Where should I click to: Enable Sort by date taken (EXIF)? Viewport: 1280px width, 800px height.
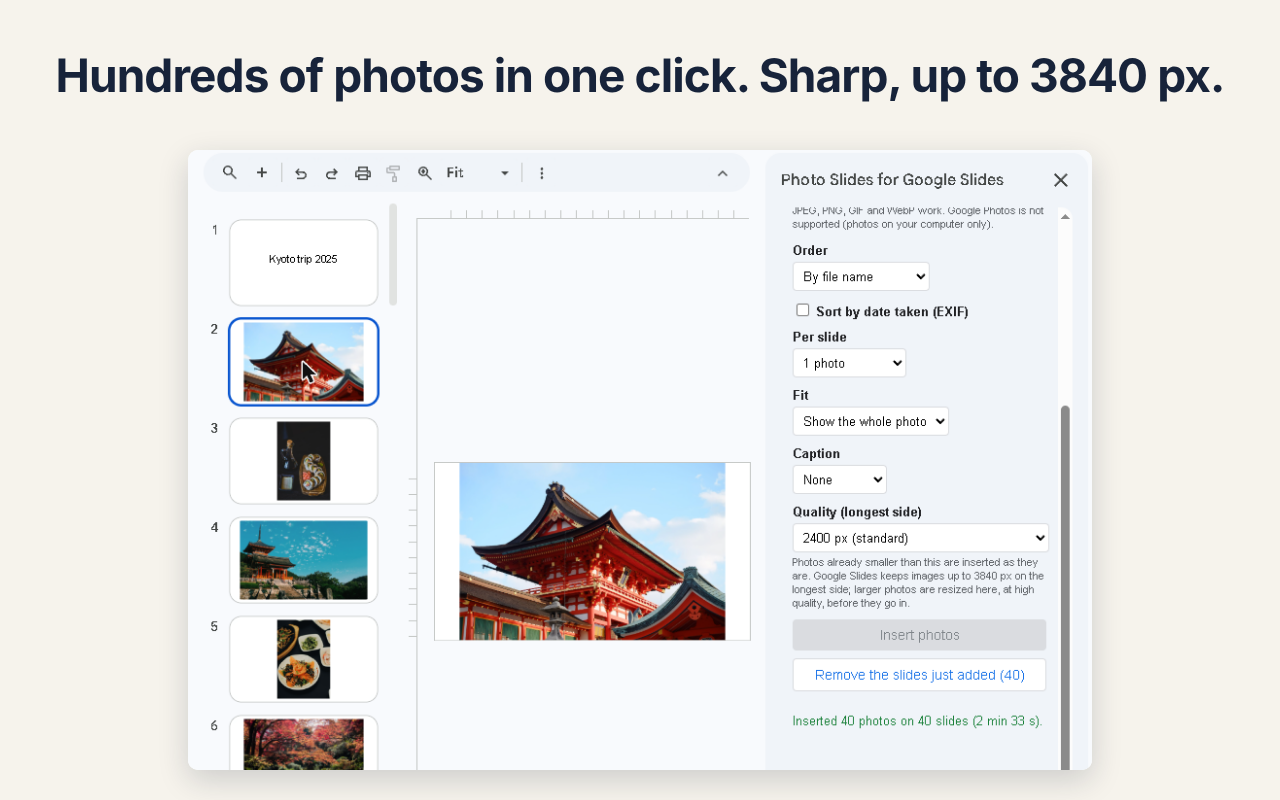click(x=802, y=310)
